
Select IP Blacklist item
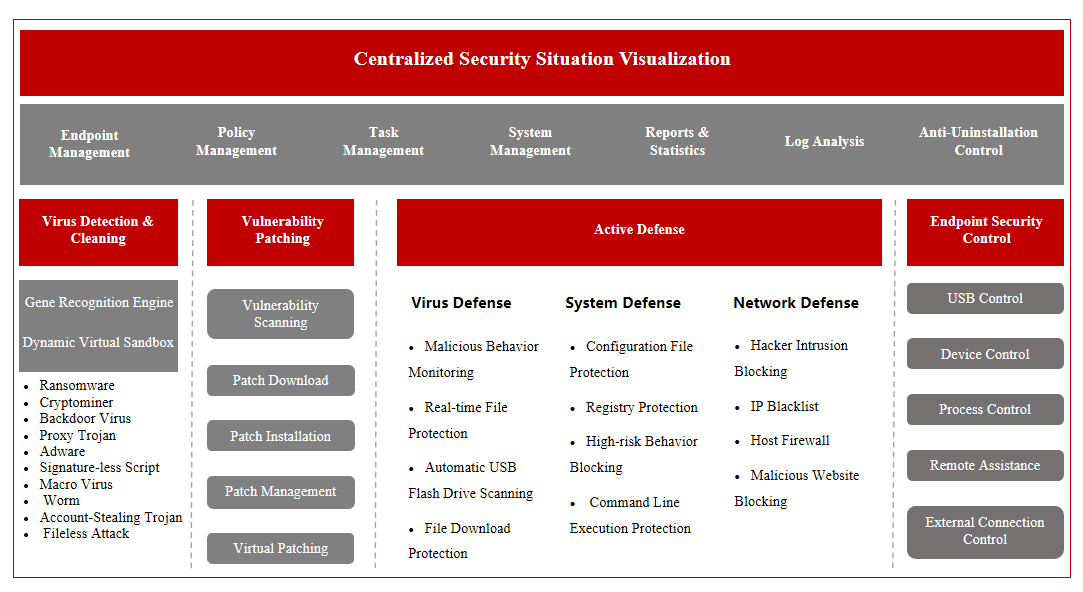(x=776, y=407)
